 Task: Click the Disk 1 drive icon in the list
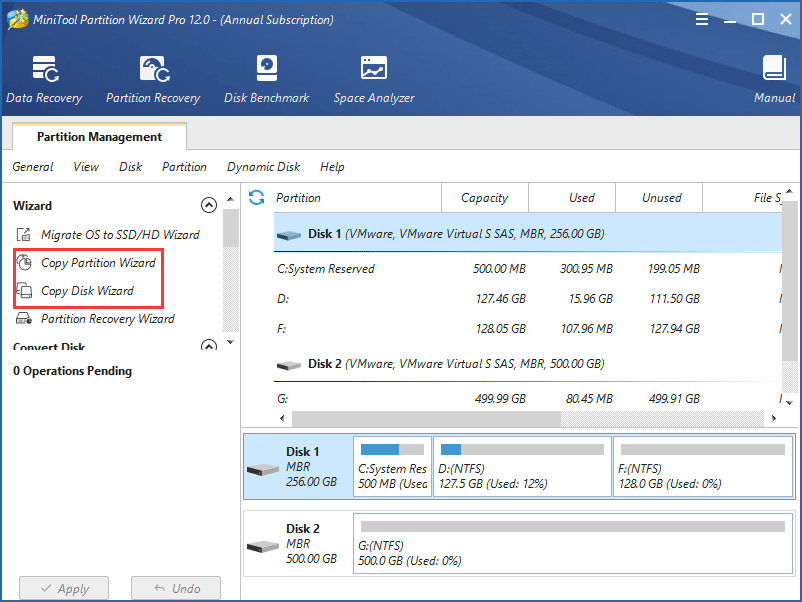[288, 235]
